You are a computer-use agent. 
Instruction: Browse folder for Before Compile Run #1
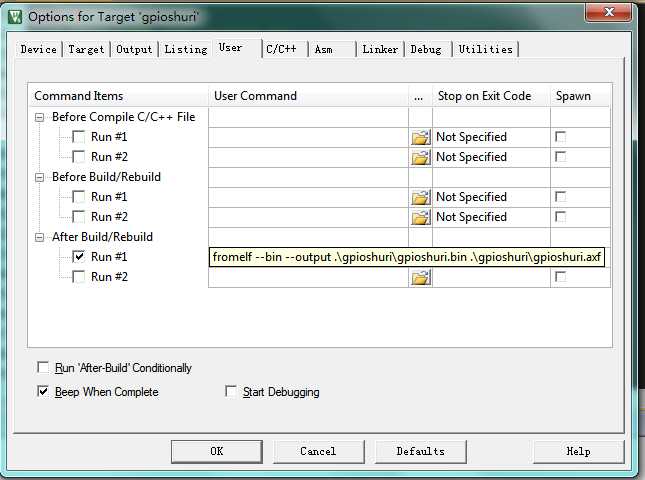click(x=420, y=137)
